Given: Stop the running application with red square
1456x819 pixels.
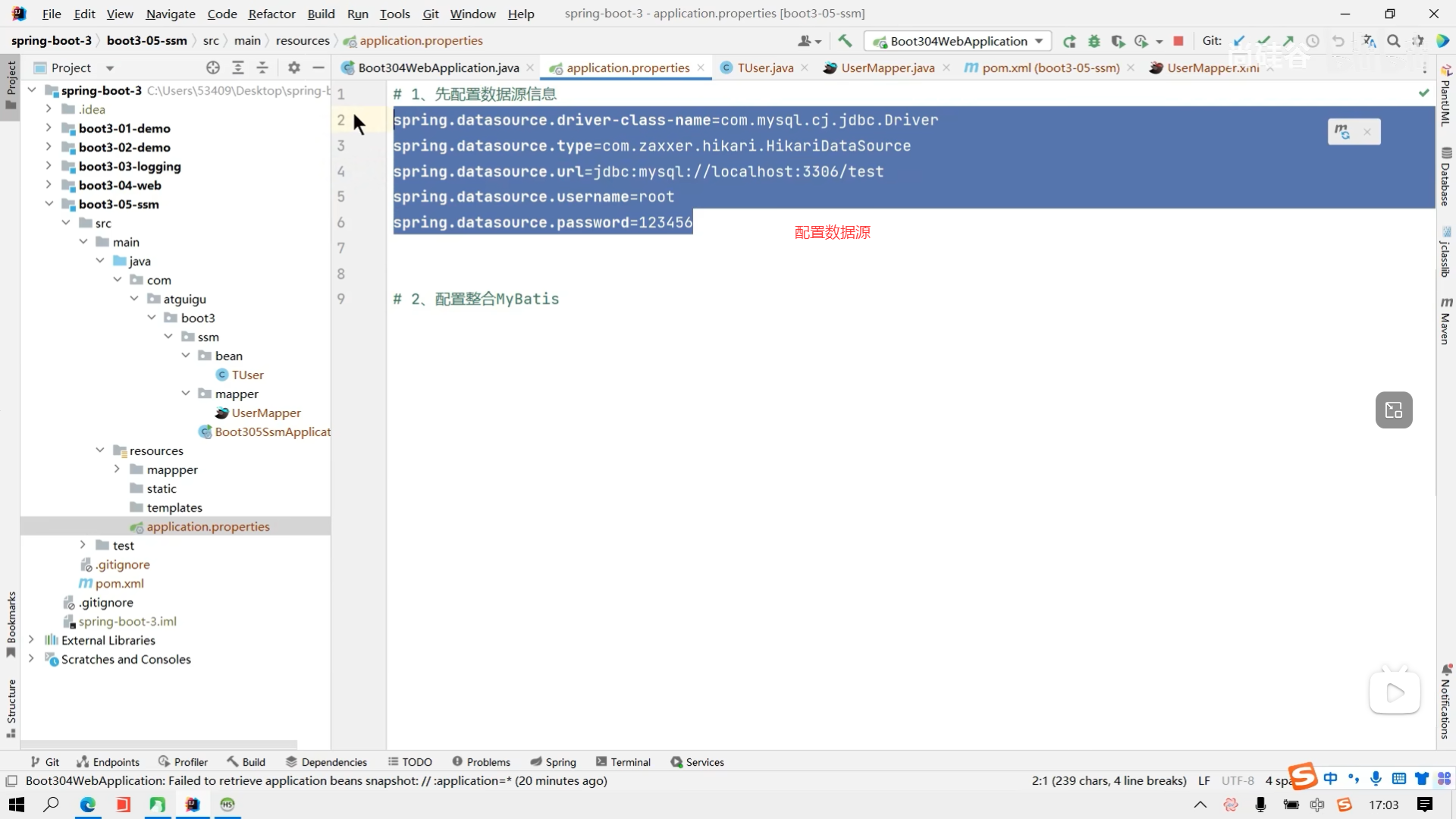Looking at the screenshot, I should tap(1178, 41).
